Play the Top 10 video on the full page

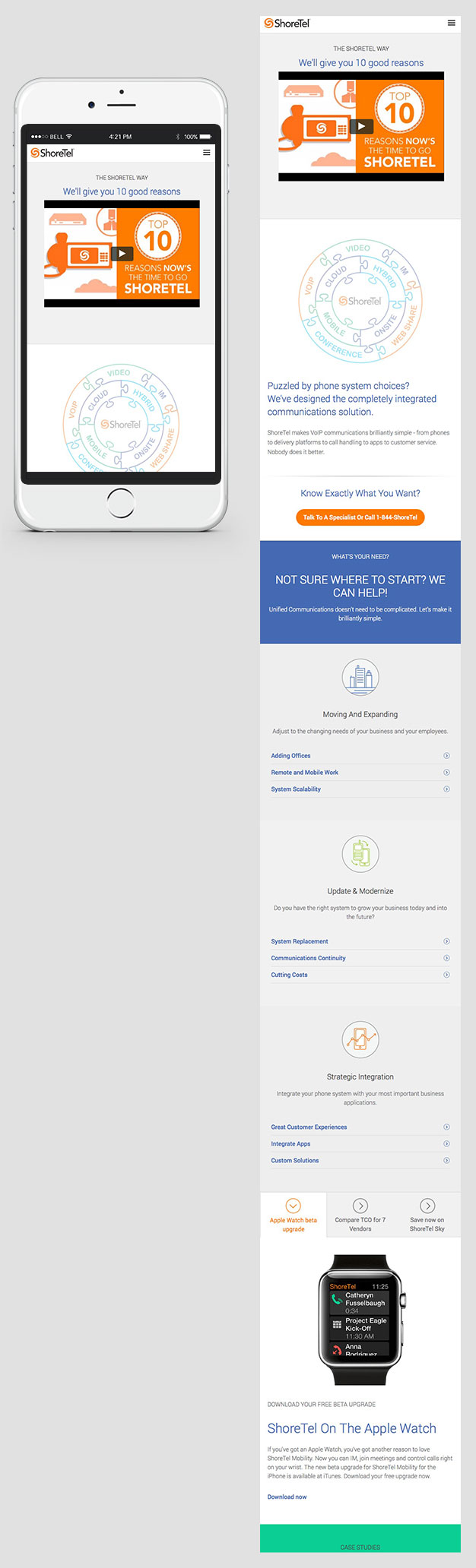pos(361,126)
